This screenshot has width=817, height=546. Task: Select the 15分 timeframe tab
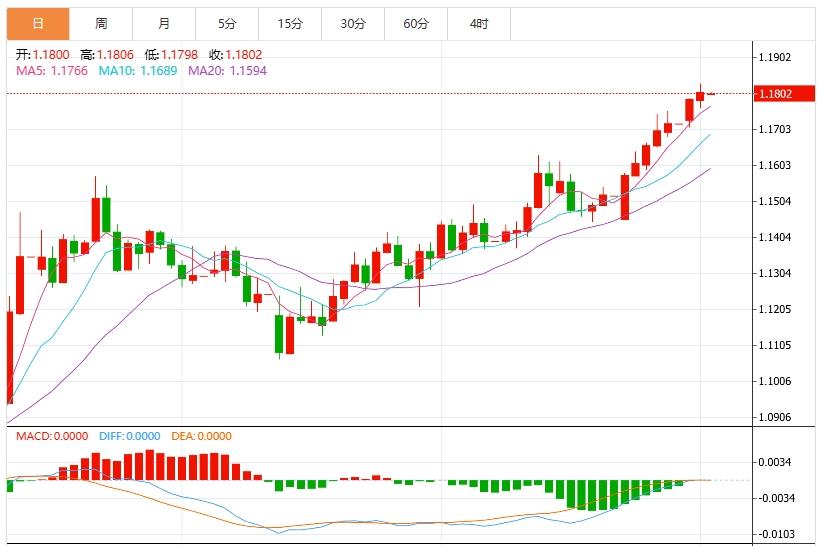click(290, 23)
